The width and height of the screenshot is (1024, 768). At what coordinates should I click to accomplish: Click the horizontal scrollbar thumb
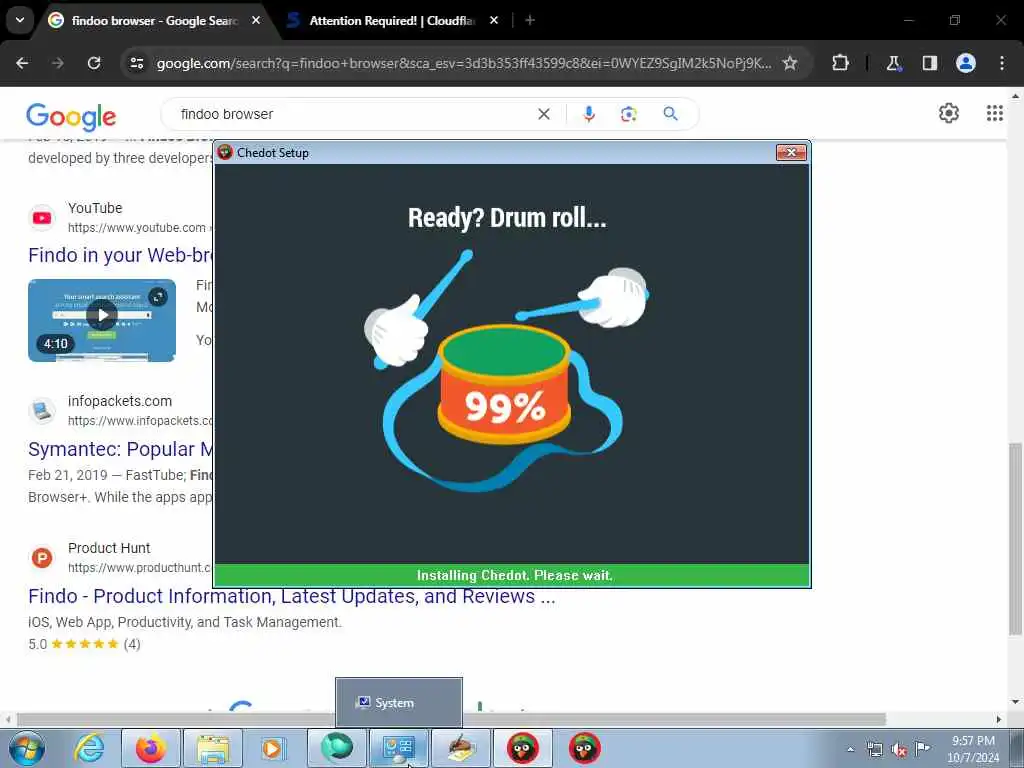(451, 719)
